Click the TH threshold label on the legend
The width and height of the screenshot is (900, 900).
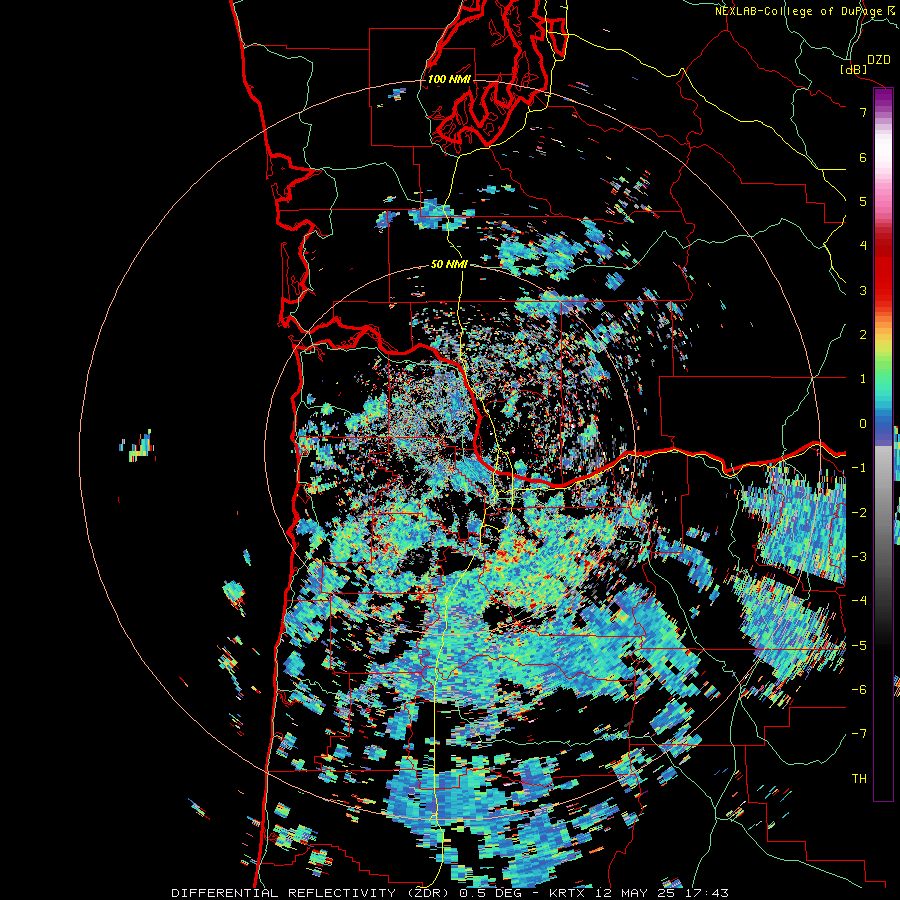859,779
